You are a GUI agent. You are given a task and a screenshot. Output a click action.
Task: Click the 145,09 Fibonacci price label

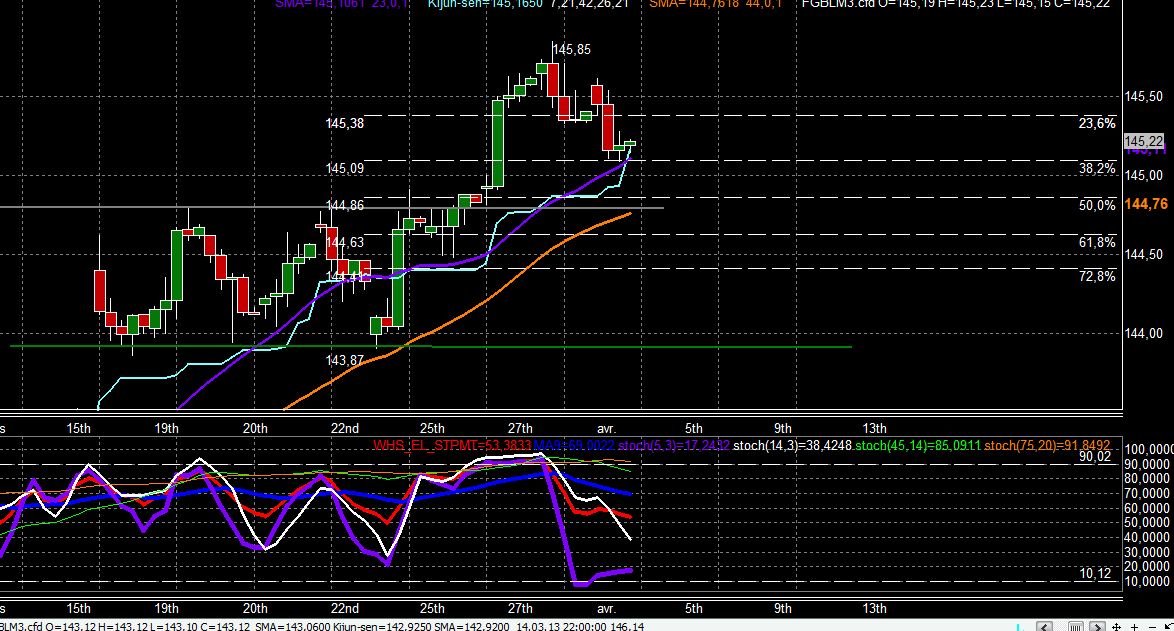coord(344,168)
